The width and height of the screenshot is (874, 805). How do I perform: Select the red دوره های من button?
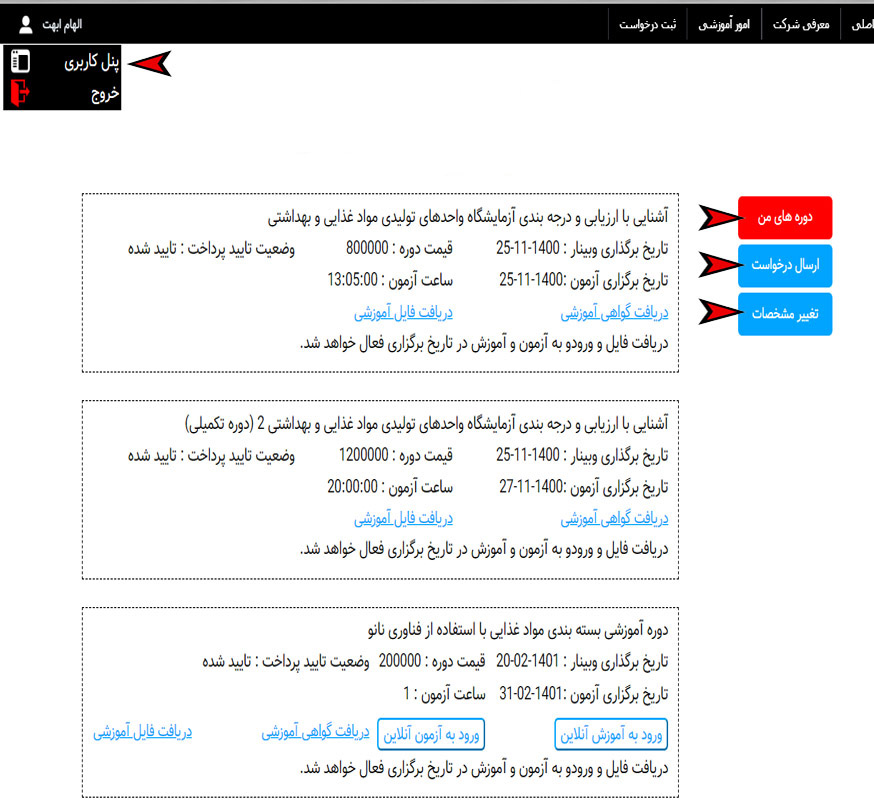(785, 217)
